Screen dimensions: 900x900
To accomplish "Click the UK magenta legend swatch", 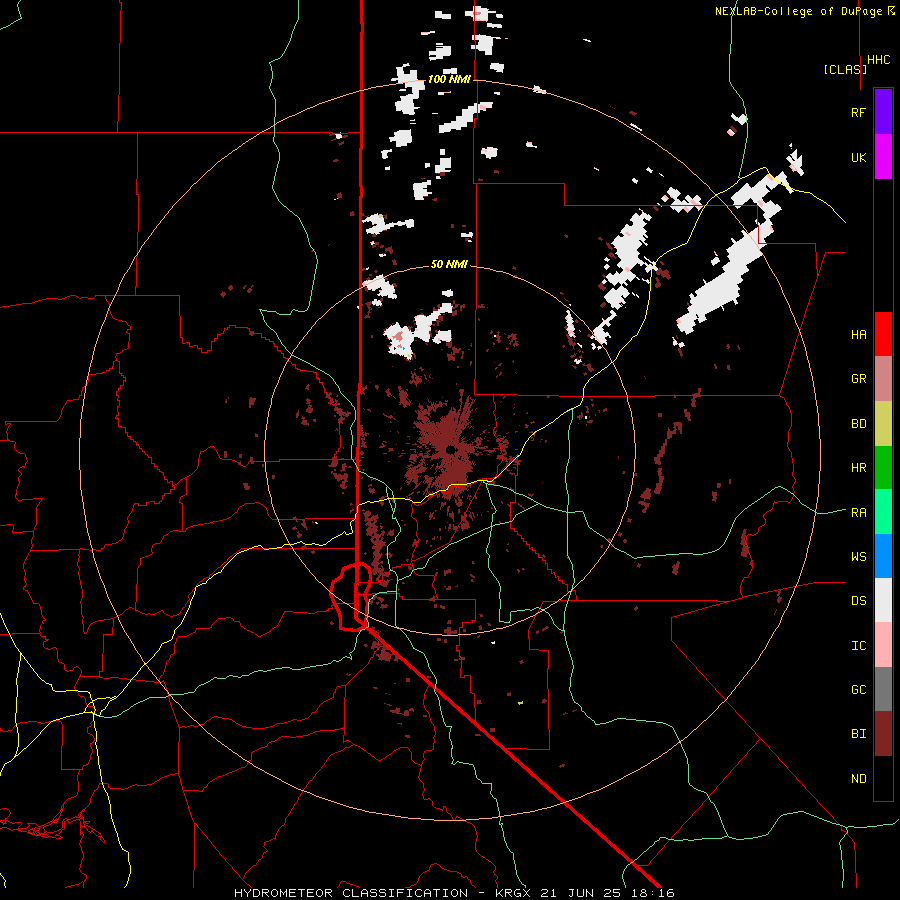I will (x=883, y=157).
